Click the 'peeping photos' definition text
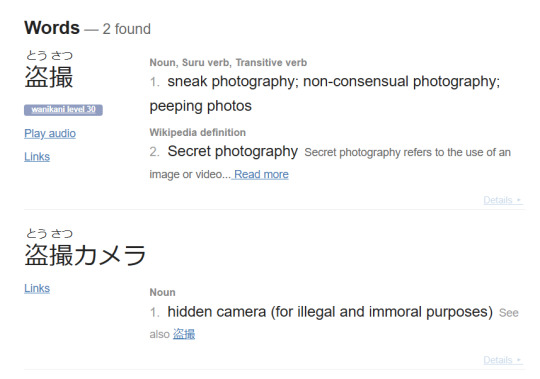Viewport: 540px width, 379px height. [x=200, y=106]
